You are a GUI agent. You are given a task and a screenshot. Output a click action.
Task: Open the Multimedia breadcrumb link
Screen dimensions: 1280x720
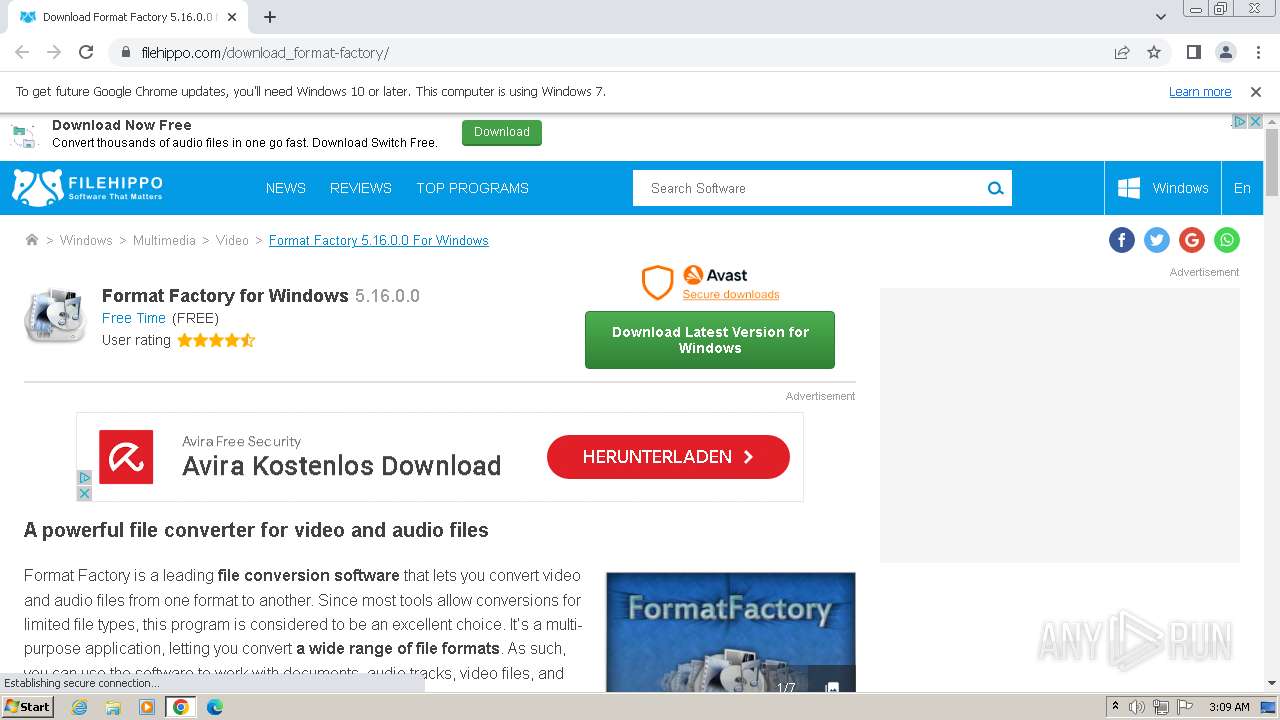click(x=164, y=240)
